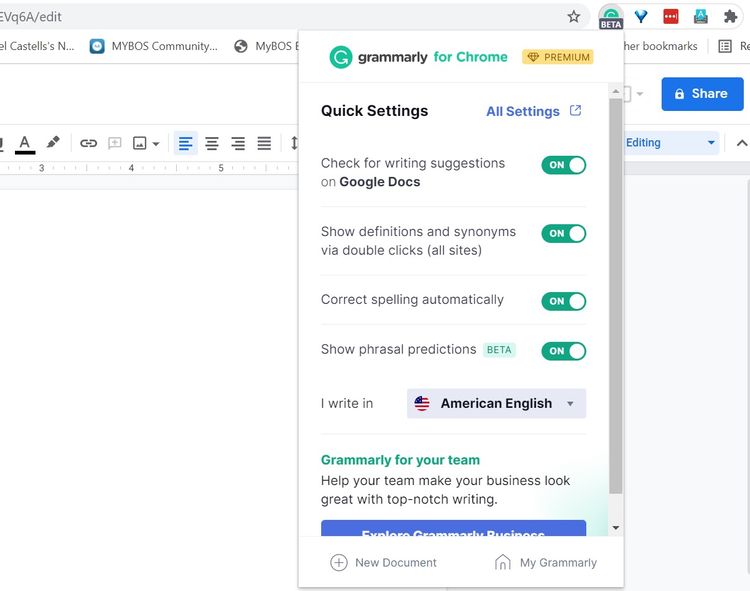Switch off Show phrasal predictions
Image resolution: width=750 pixels, height=591 pixels.
[563, 351]
